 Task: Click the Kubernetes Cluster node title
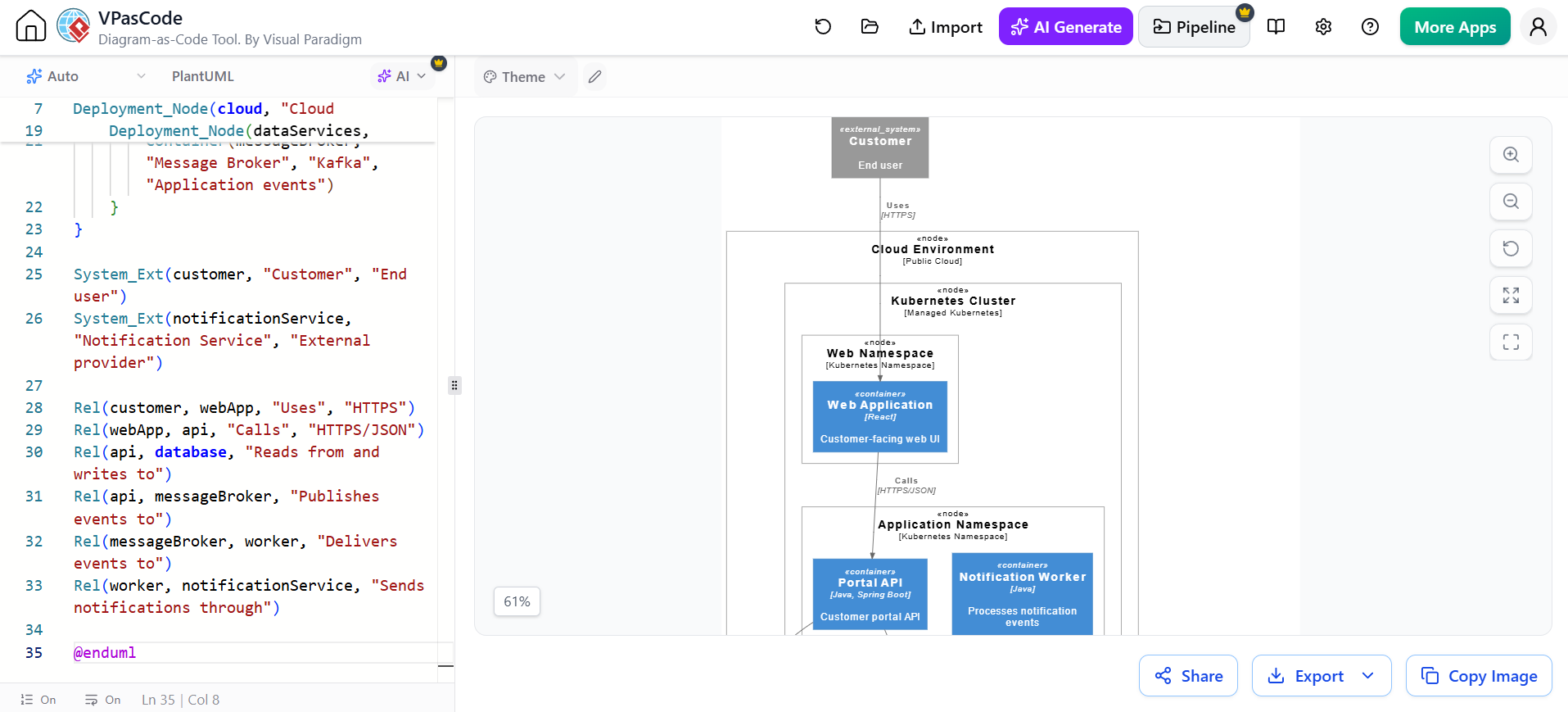[x=953, y=301]
